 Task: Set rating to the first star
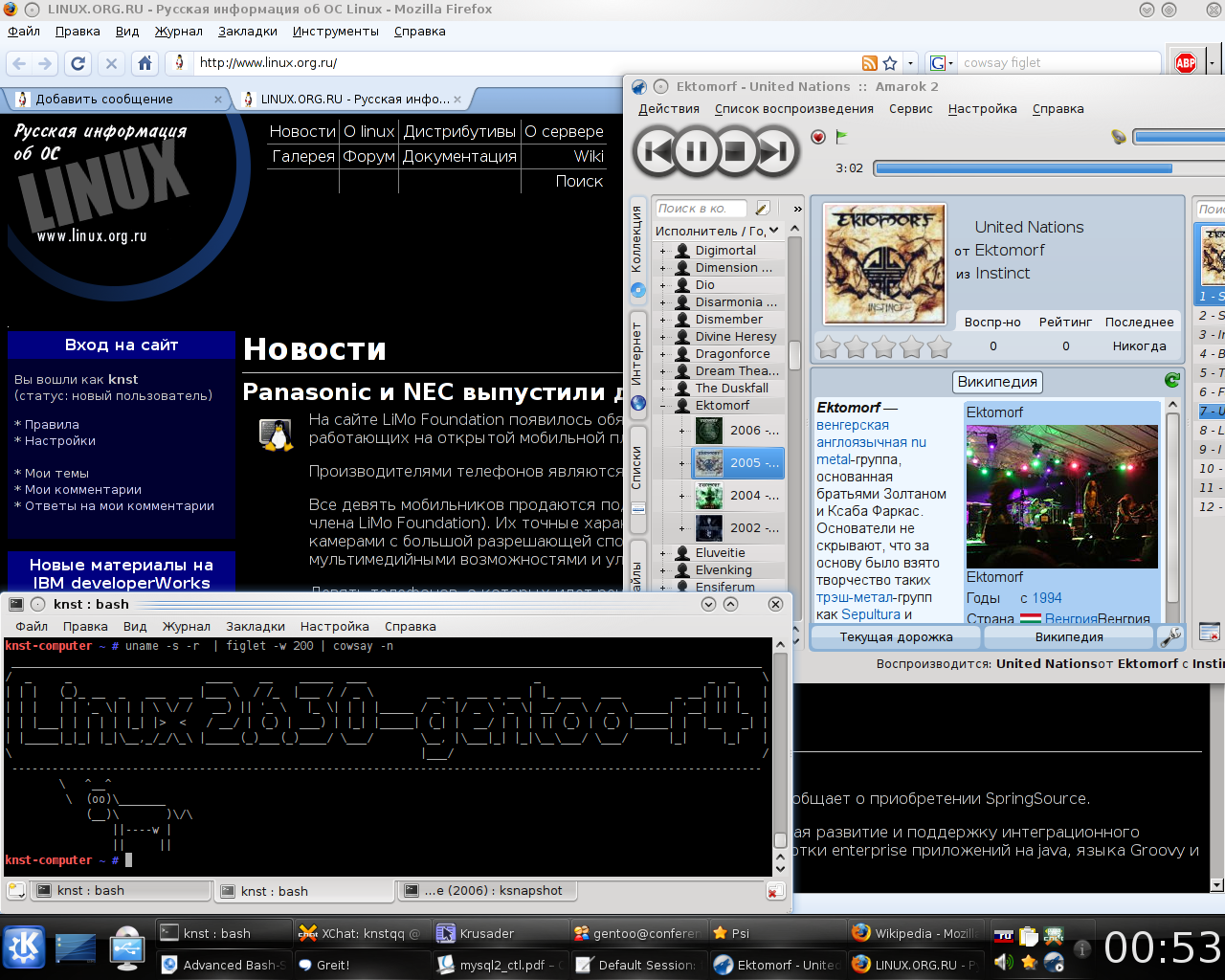(828, 346)
